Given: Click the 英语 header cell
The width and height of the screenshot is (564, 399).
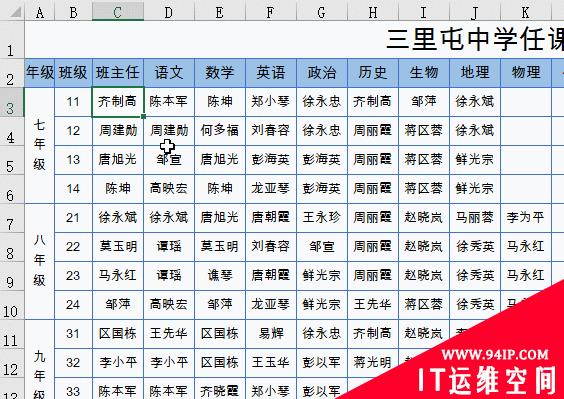Looking at the screenshot, I should point(270,73).
